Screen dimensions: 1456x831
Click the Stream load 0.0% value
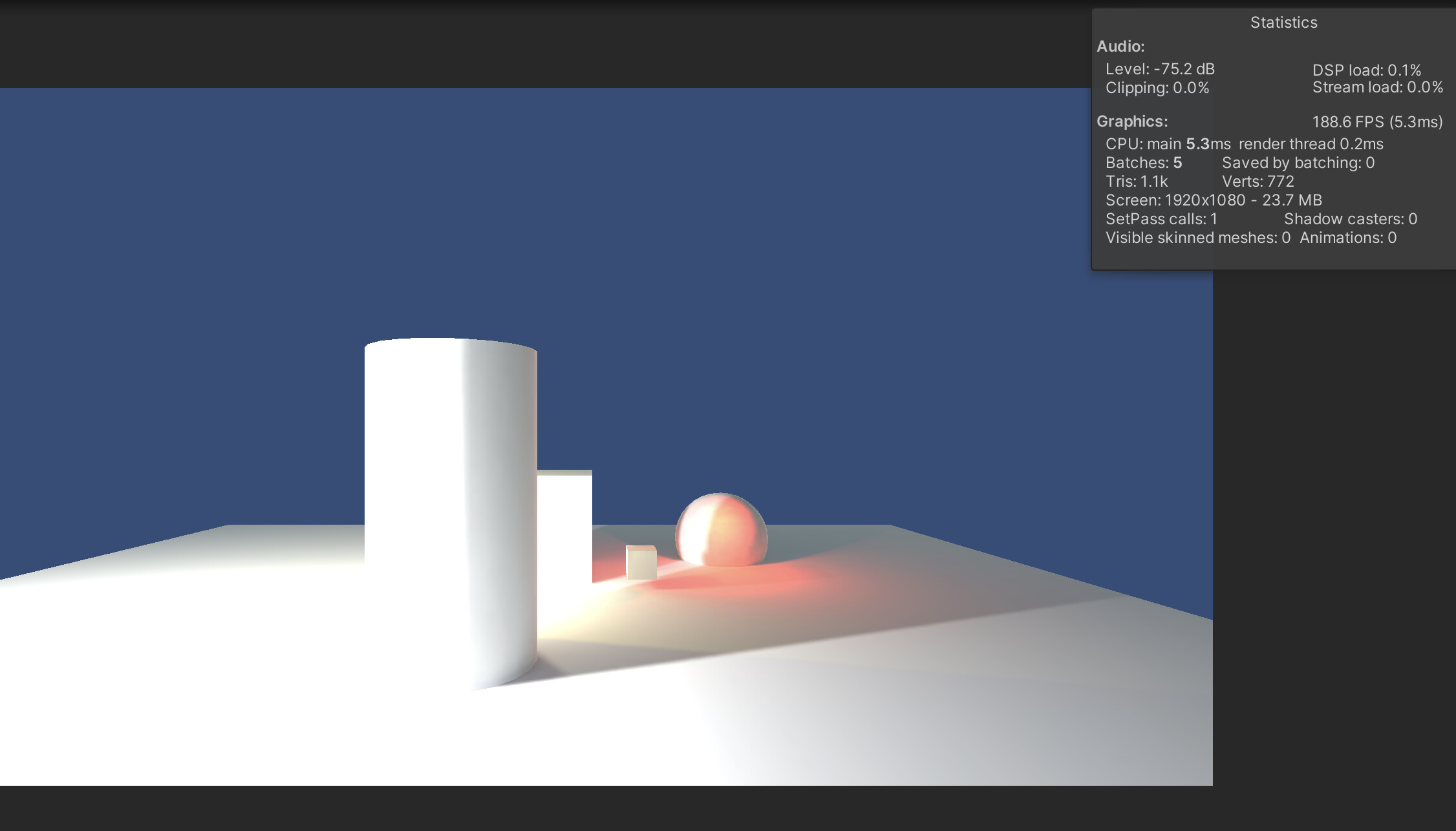point(1377,87)
